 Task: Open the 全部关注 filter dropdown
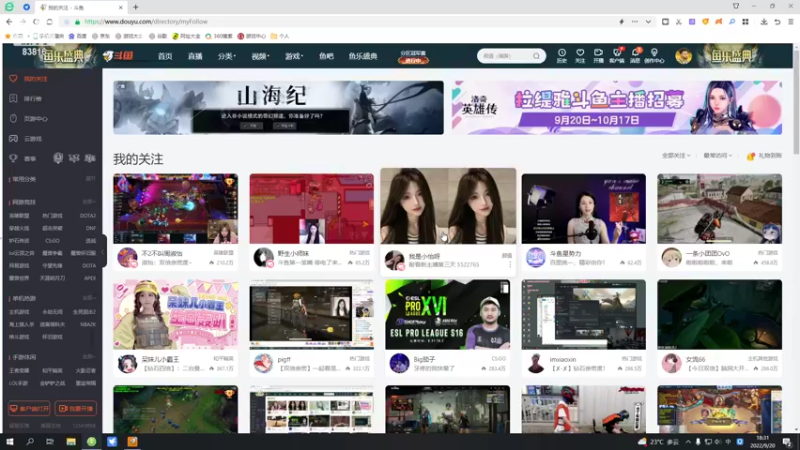coord(676,156)
